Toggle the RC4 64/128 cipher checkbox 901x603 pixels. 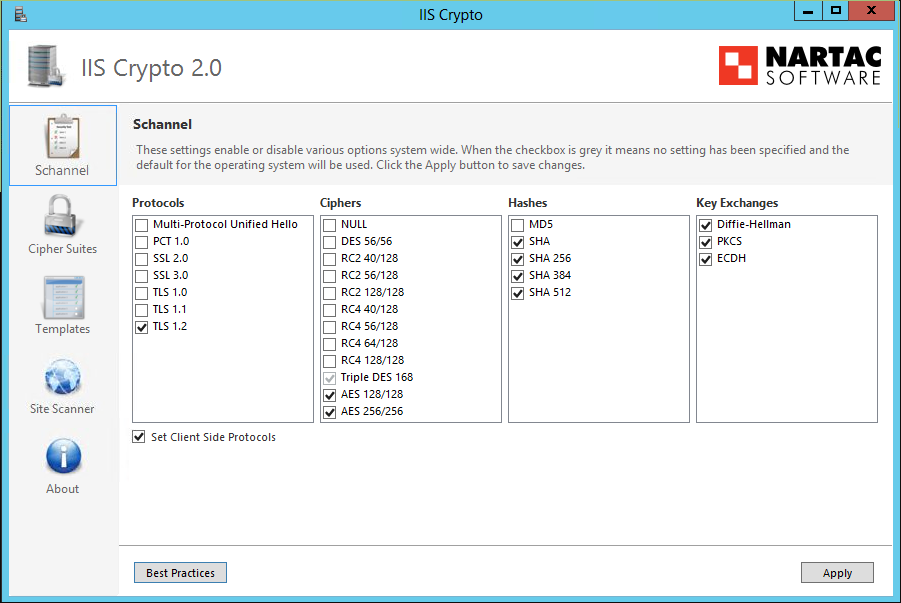pos(329,344)
